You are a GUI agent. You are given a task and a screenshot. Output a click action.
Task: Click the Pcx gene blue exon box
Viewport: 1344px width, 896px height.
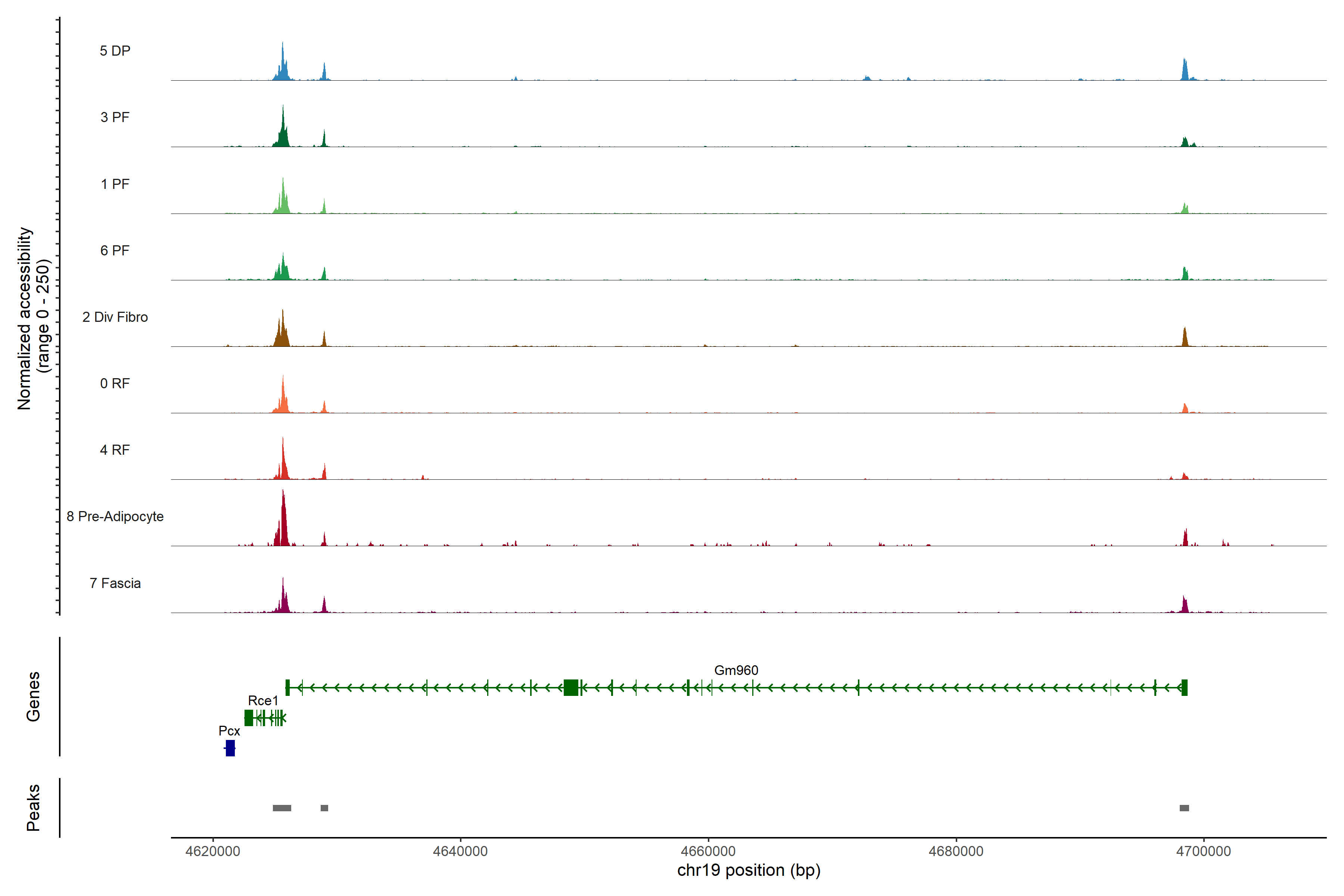click(x=230, y=748)
